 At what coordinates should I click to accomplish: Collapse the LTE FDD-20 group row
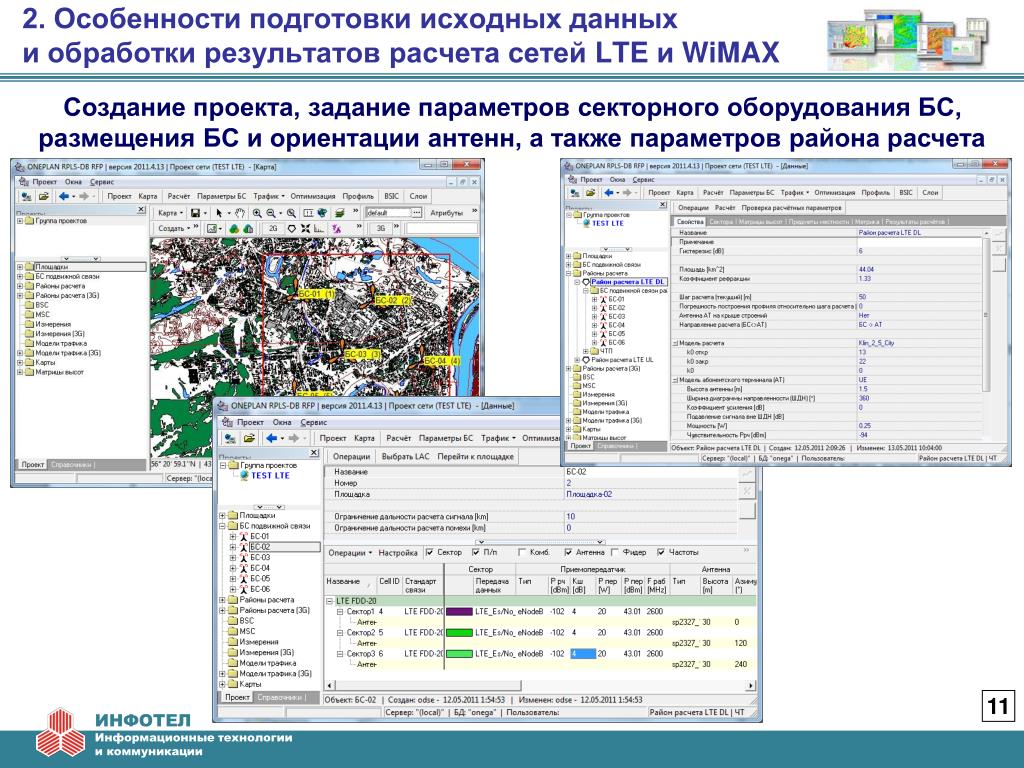[330, 601]
